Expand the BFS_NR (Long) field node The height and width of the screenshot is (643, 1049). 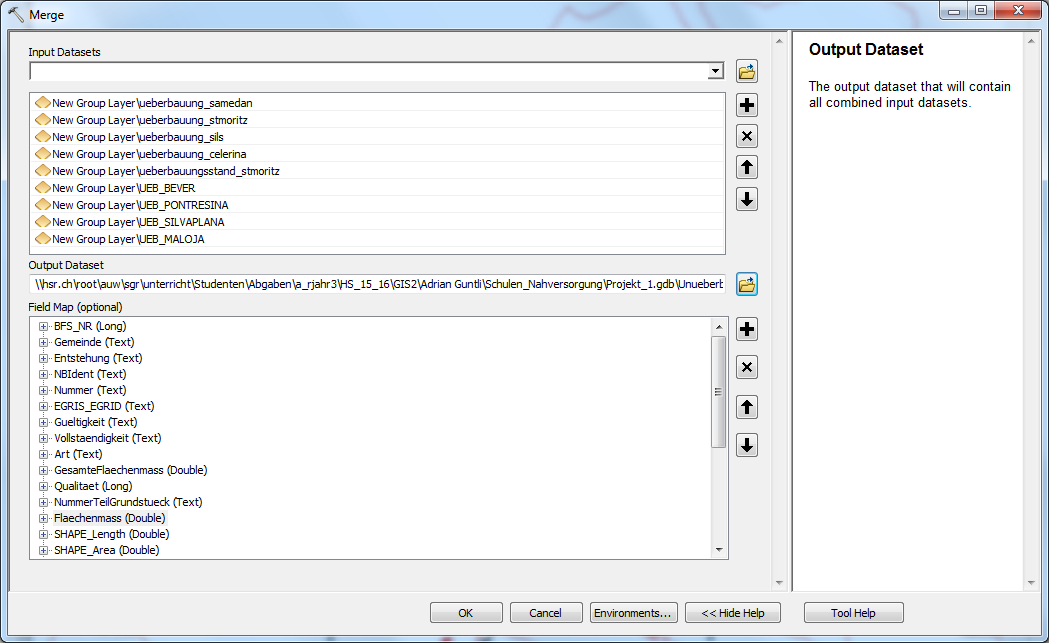[44, 326]
